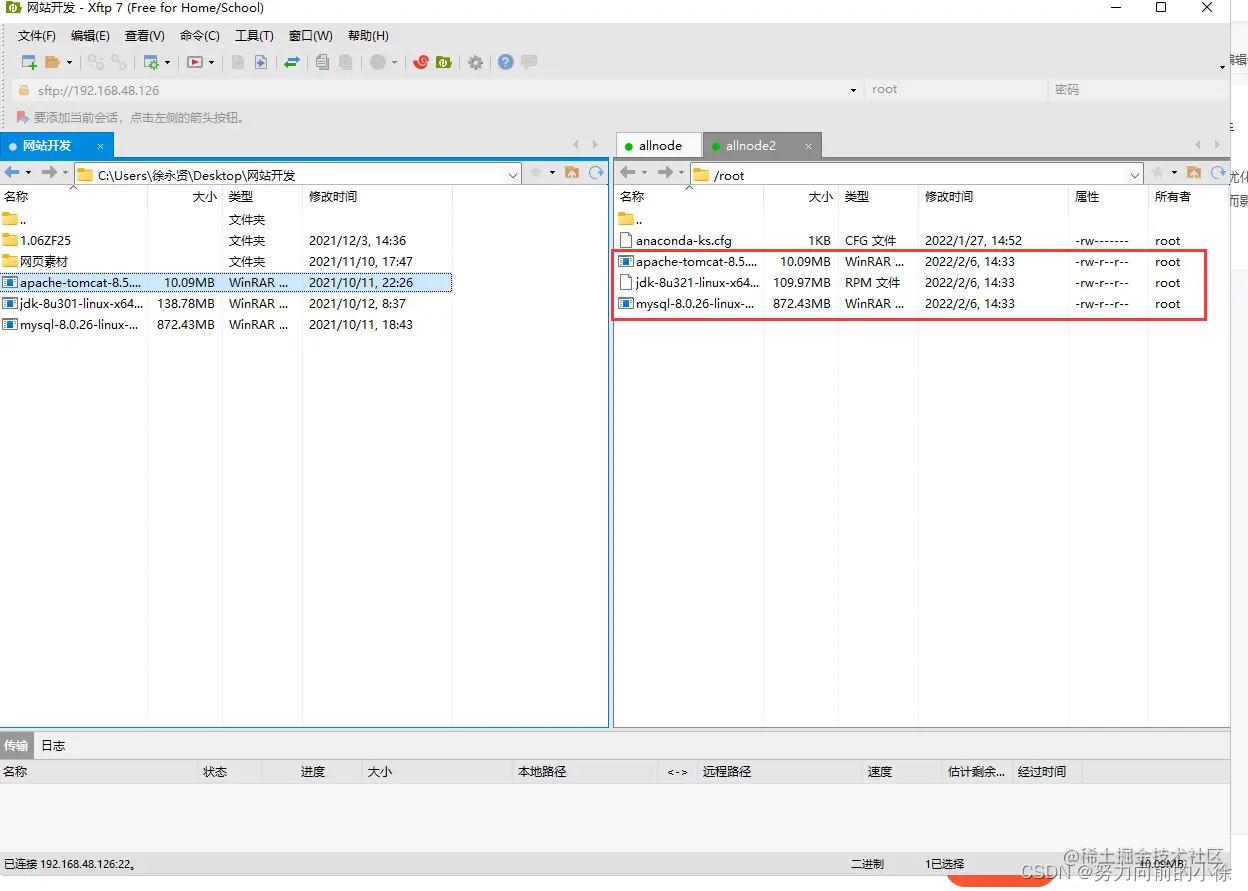This screenshot has height=891, width=1248.
Task: Sort remote files by 所有者 column
Action: coord(1188,197)
